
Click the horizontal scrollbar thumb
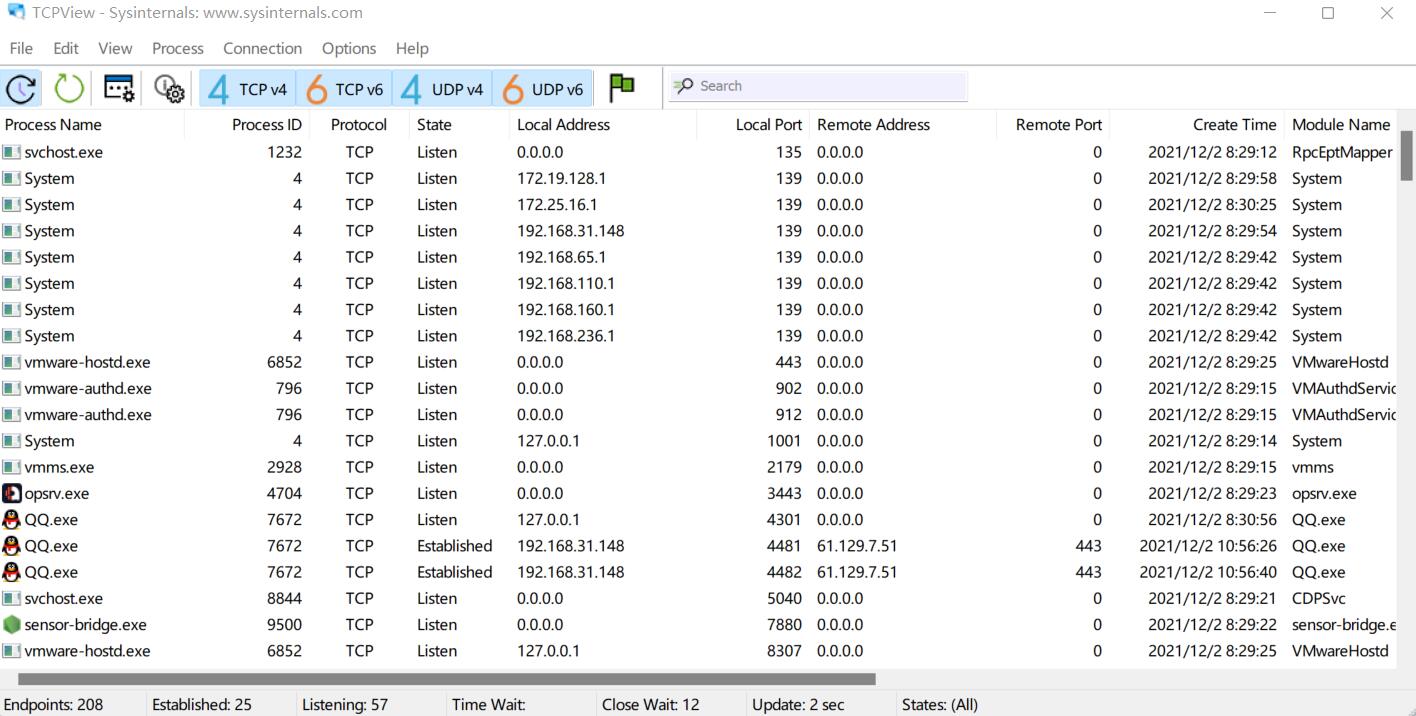coord(447,679)
